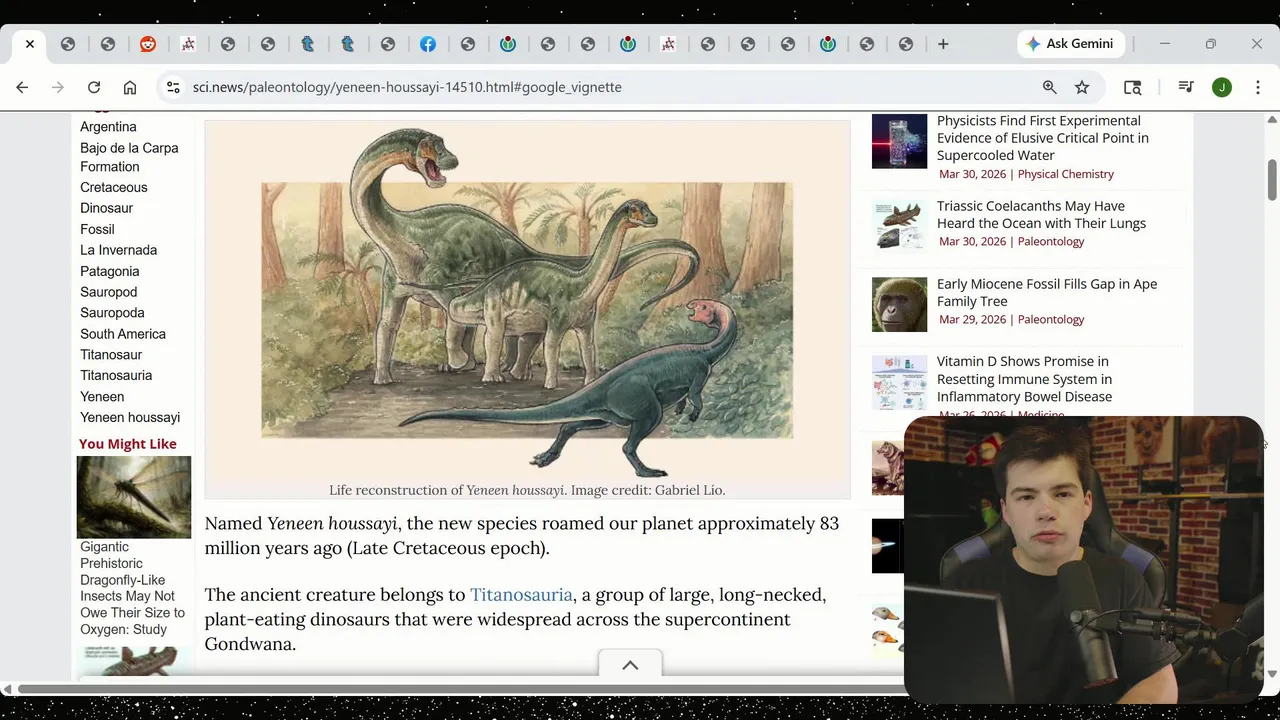Open Supercooled Water physics article
1280x720 pixels.
point(1042,138)
